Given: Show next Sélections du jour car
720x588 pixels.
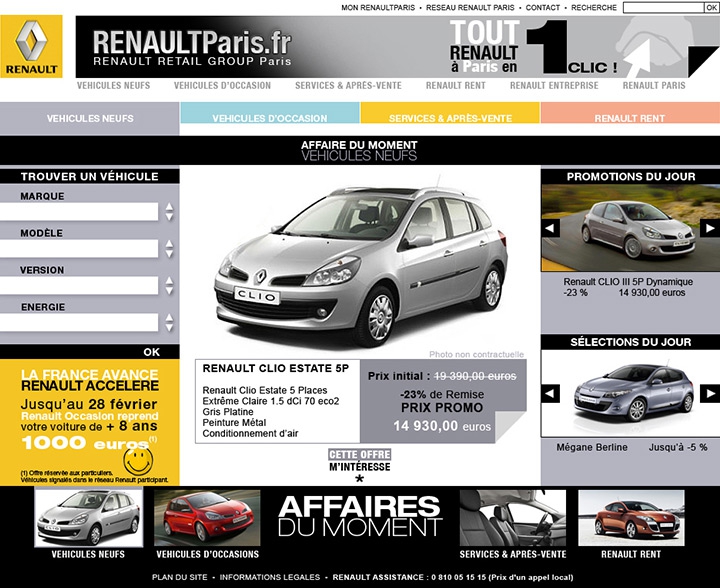Looking at the screenshot, I should [x=709, y=393].
